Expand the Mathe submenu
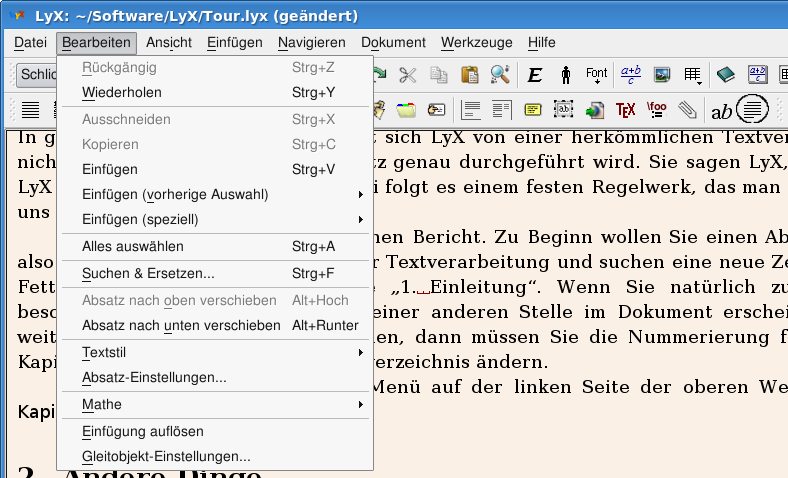Screen dimensions: 788x478 215,404
